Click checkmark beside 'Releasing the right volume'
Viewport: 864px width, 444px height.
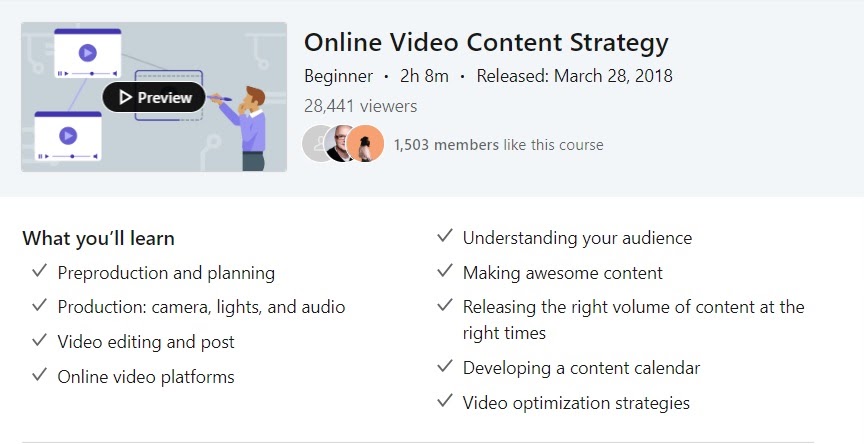tap(445, 305)
